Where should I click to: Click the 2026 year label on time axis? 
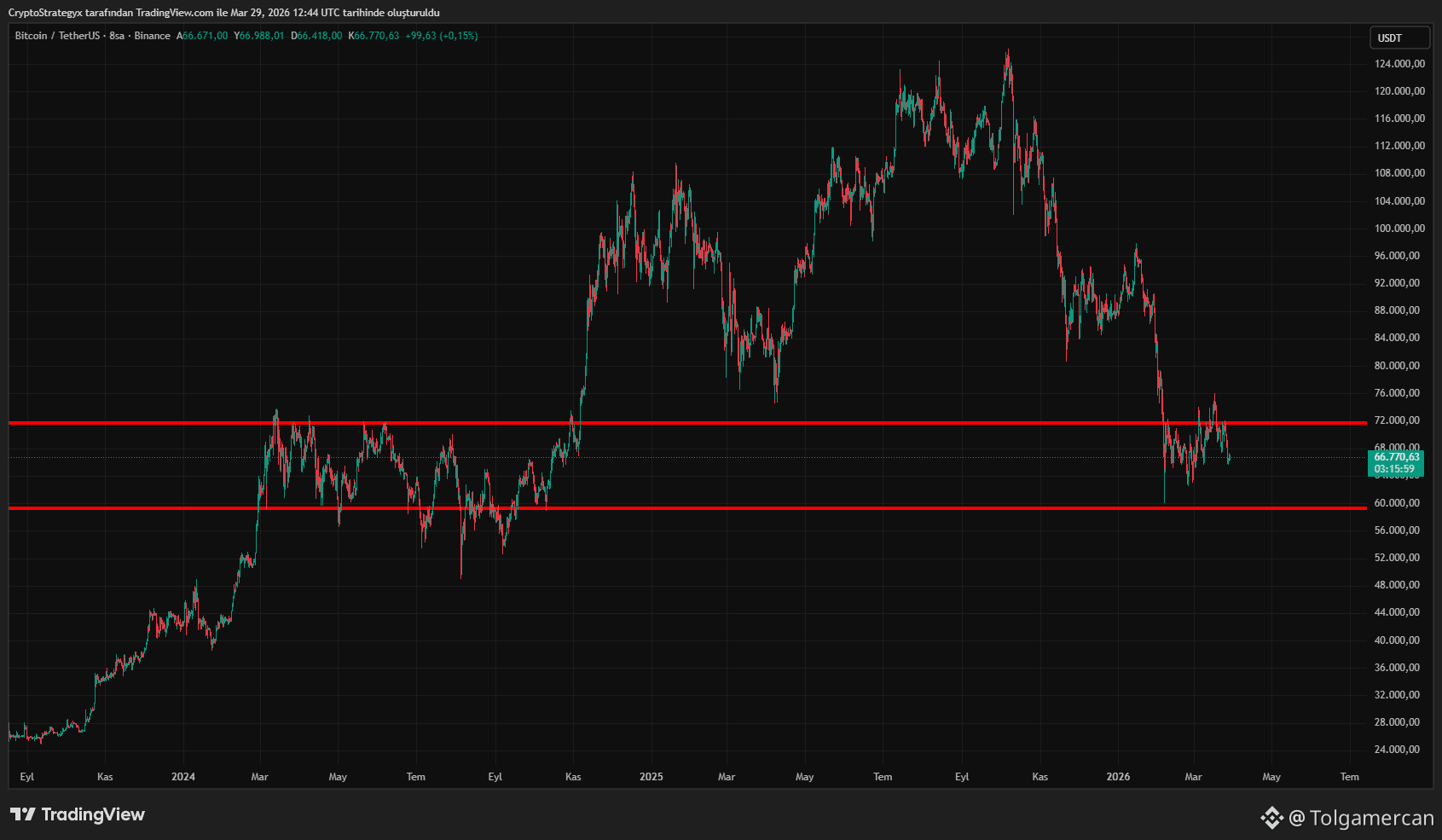[x=1118, y=777]
